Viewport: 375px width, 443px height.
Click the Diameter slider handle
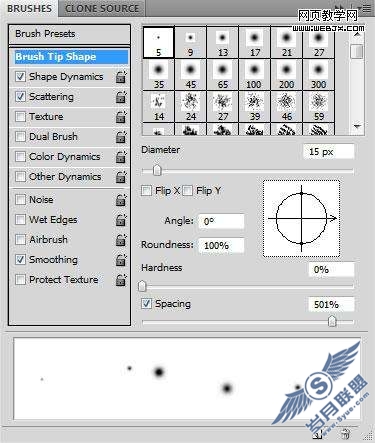(157, 170)
